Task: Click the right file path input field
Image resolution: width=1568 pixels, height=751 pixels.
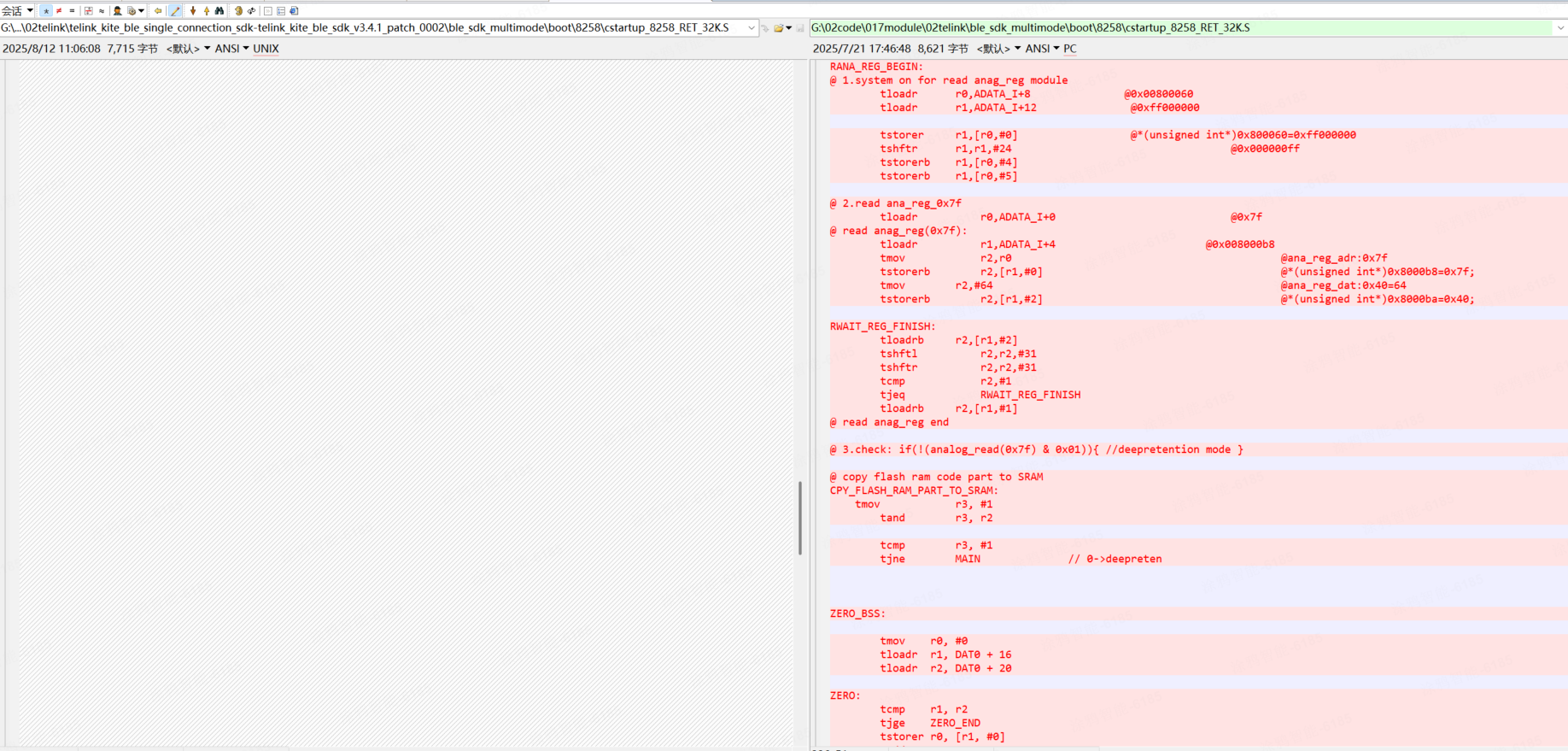Action: [x=1179, y=28]
